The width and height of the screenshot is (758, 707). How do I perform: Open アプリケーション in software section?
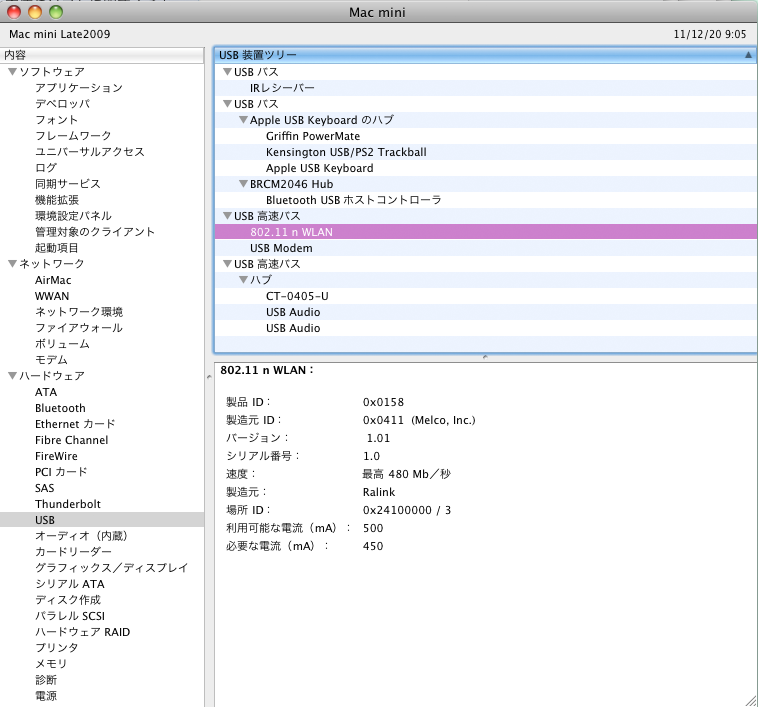[78, 88]
